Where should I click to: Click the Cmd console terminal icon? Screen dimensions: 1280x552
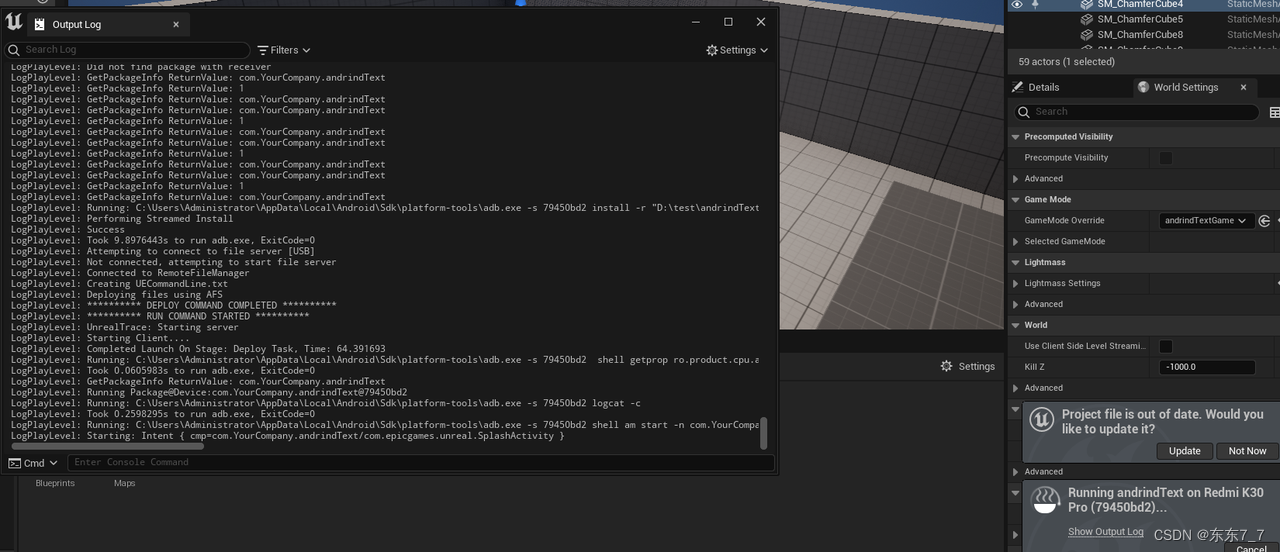pos(15,463)
